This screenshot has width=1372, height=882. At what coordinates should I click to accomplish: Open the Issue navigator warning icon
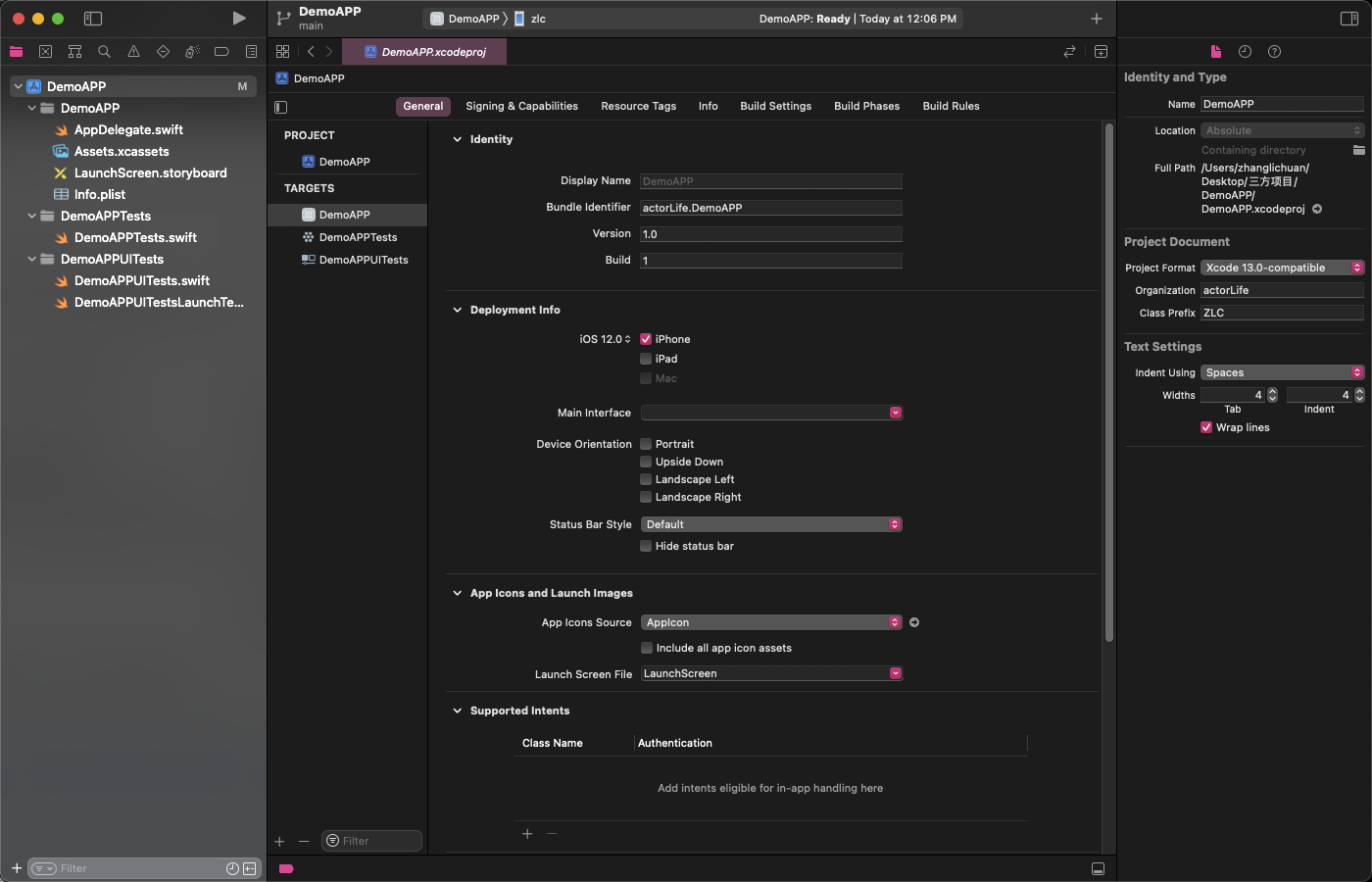tap(133, 52)
